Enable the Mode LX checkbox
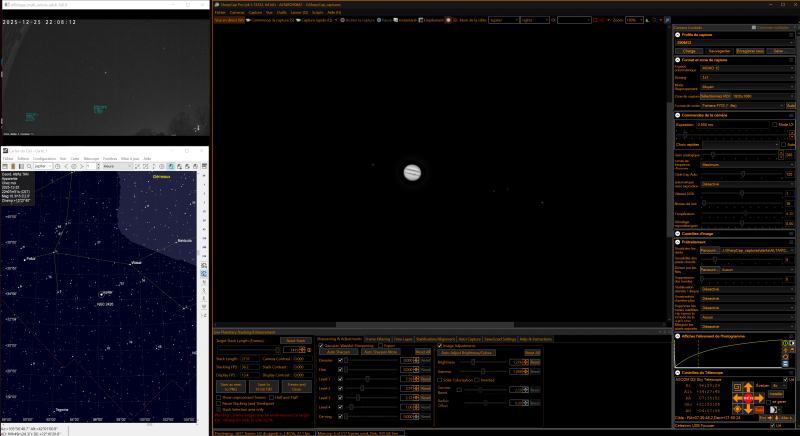The height and width of the screenshot is (436, 800). point(774,124)
